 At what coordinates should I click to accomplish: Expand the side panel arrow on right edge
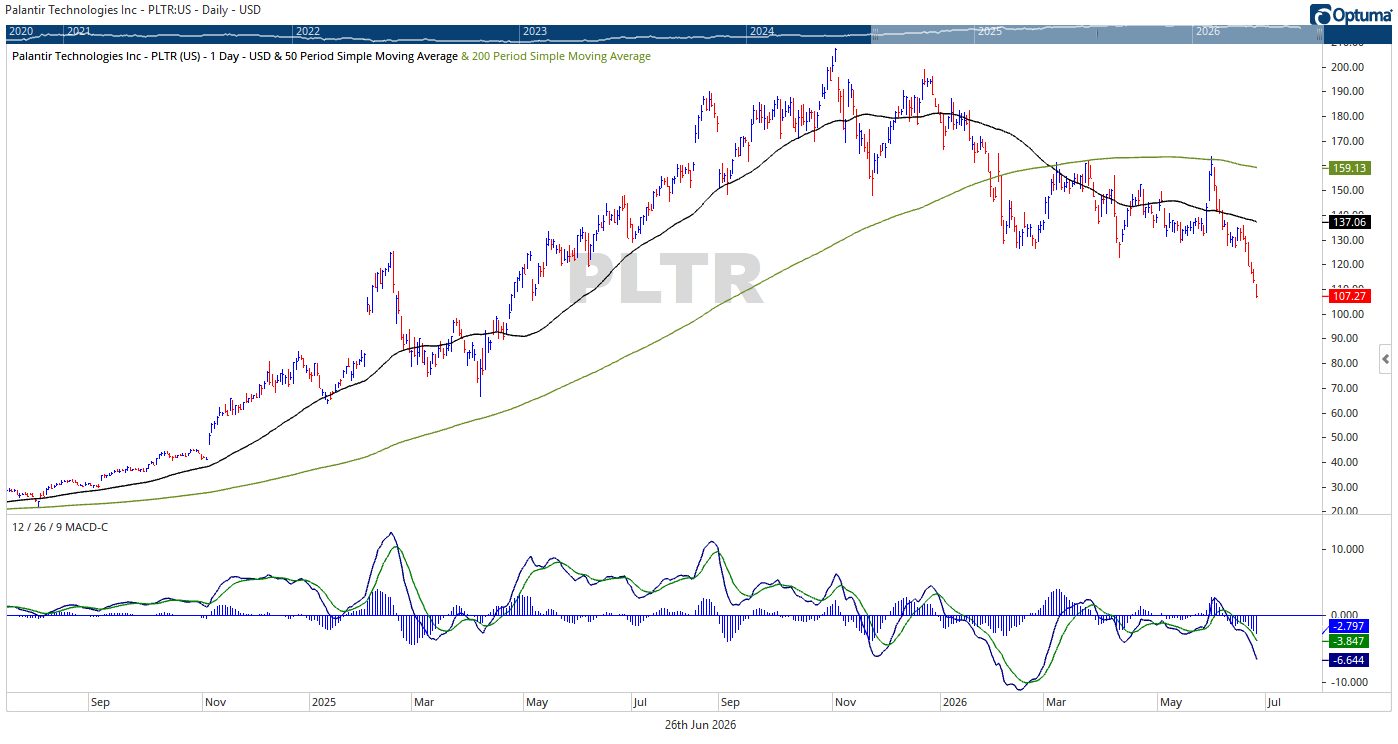tap(1386, 357)
